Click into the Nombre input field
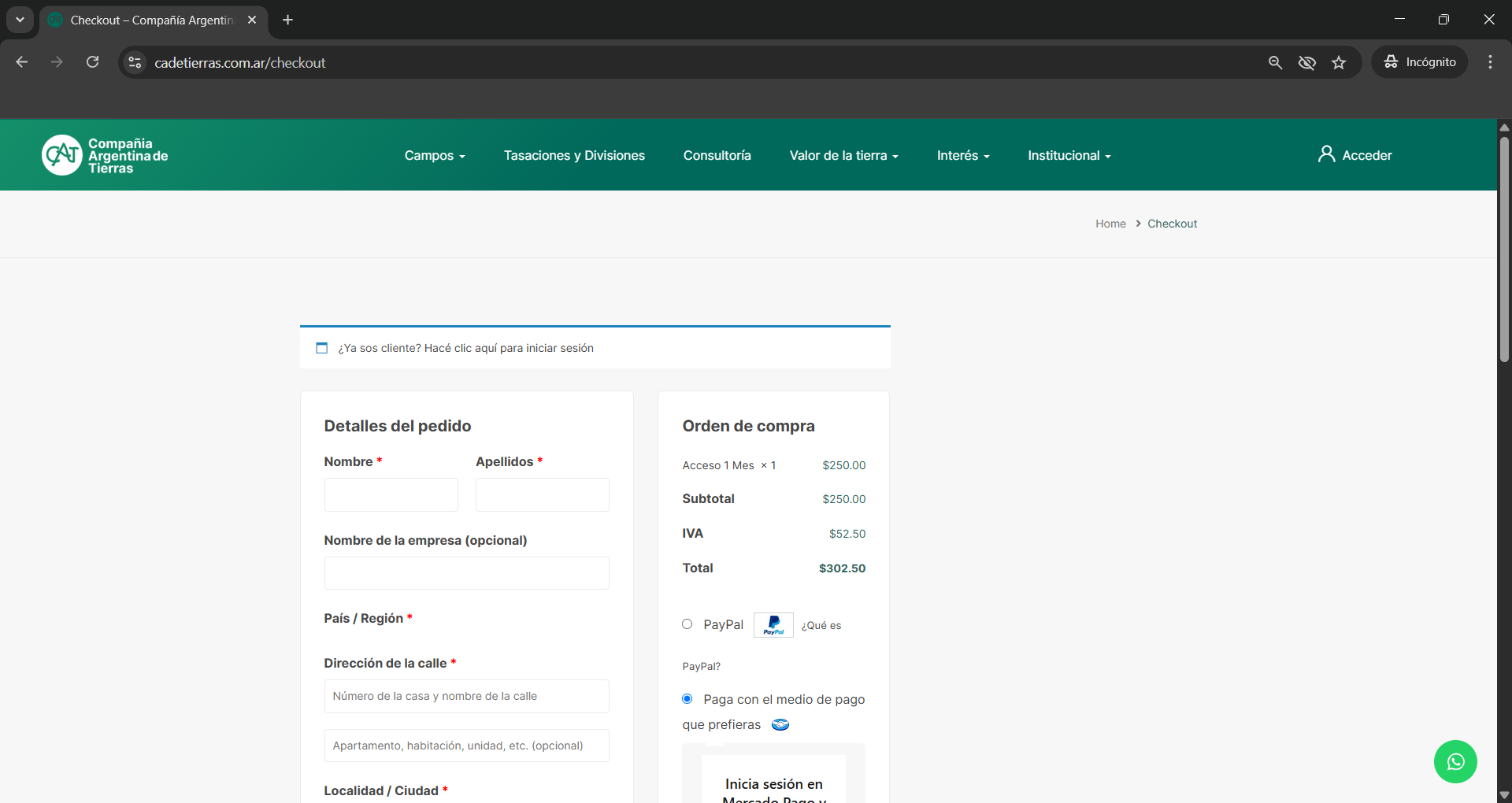This screenshot has width=1512, height=803. coord(391,495)
